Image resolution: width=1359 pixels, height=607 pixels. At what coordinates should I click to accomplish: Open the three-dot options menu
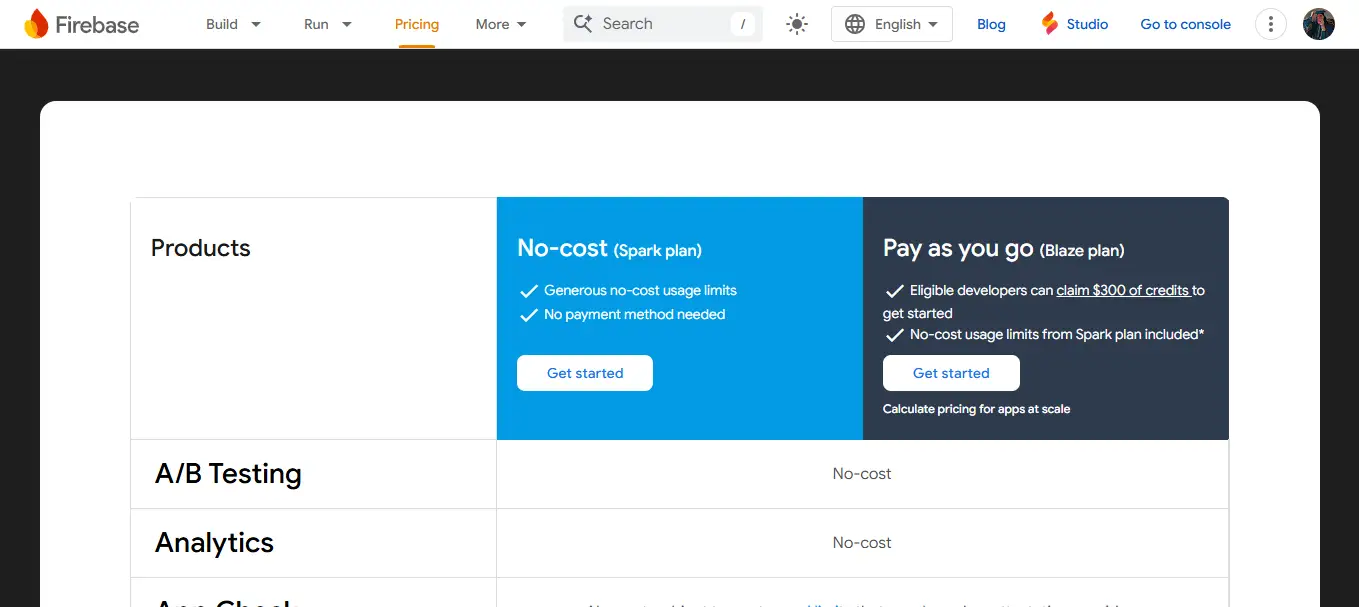(x=1270, y=24)
